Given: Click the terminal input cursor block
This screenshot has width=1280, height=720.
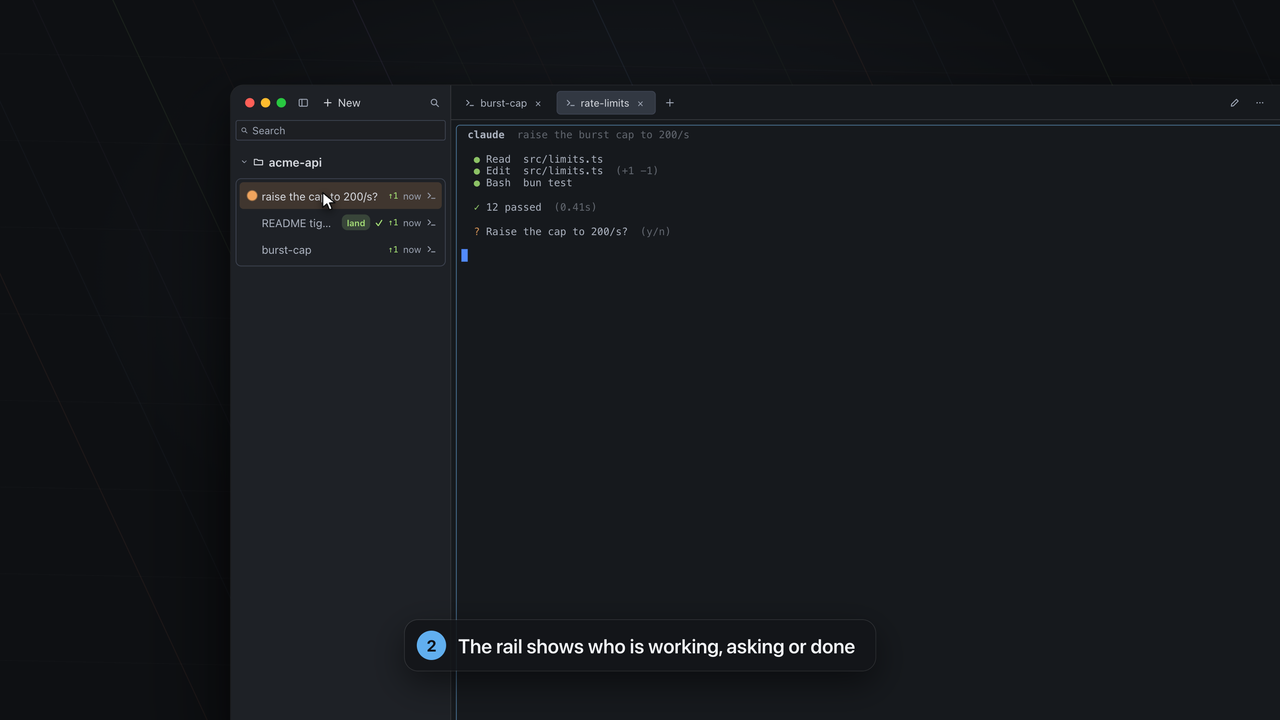Looking at the screenshot, I should 464,255.
